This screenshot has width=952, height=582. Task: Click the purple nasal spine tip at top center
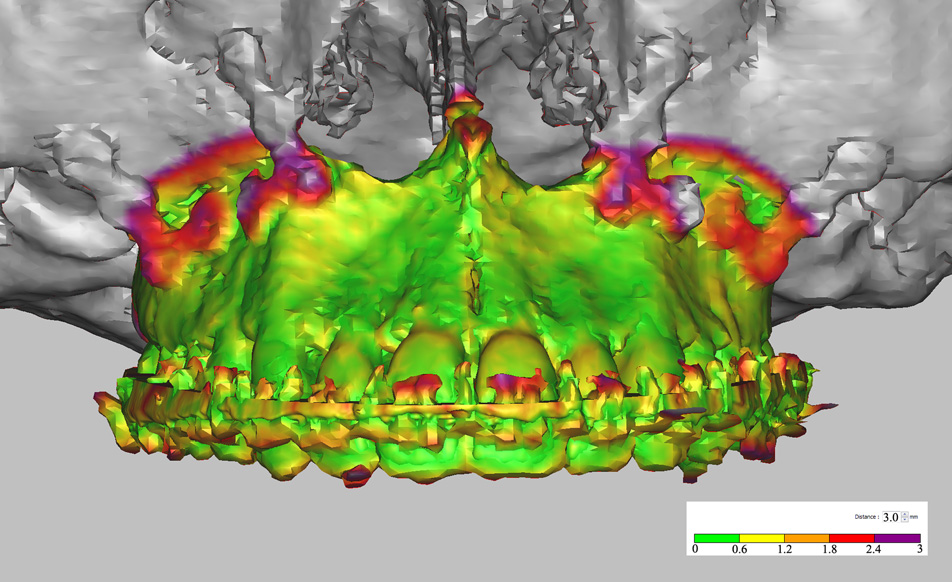[x=461, y=98]
